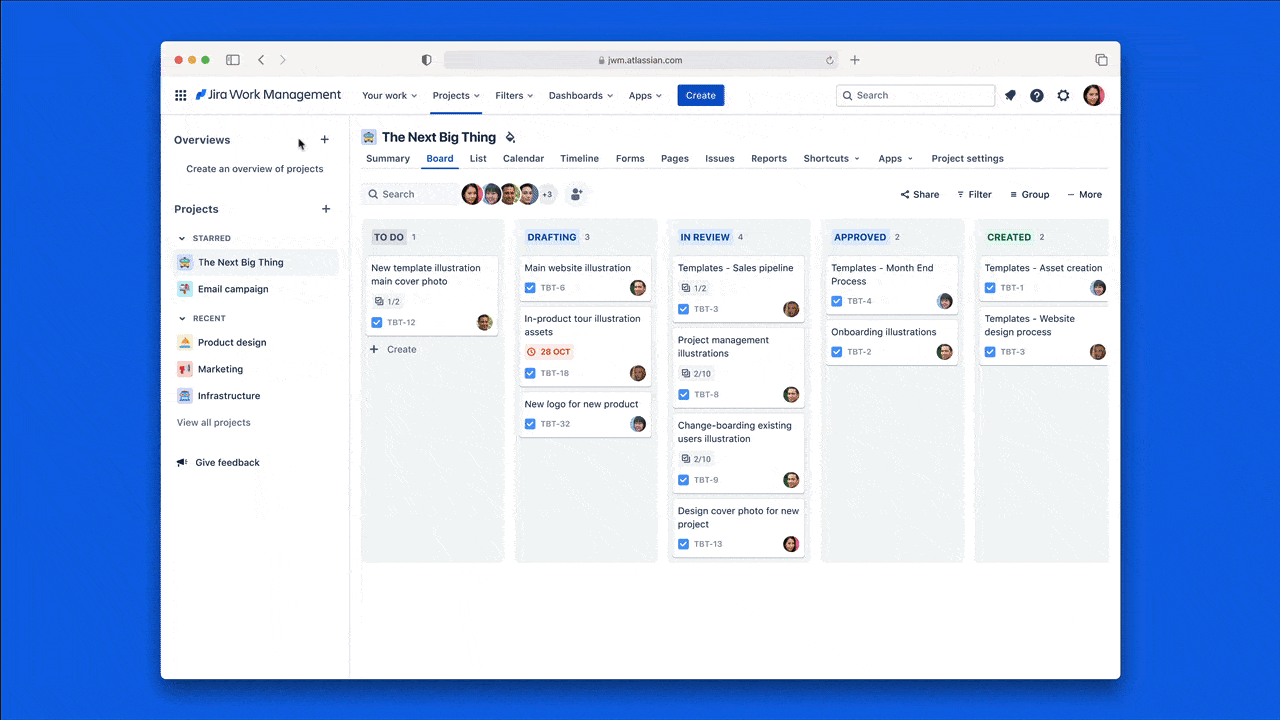Click the plus icon beside Overviews

324,140
